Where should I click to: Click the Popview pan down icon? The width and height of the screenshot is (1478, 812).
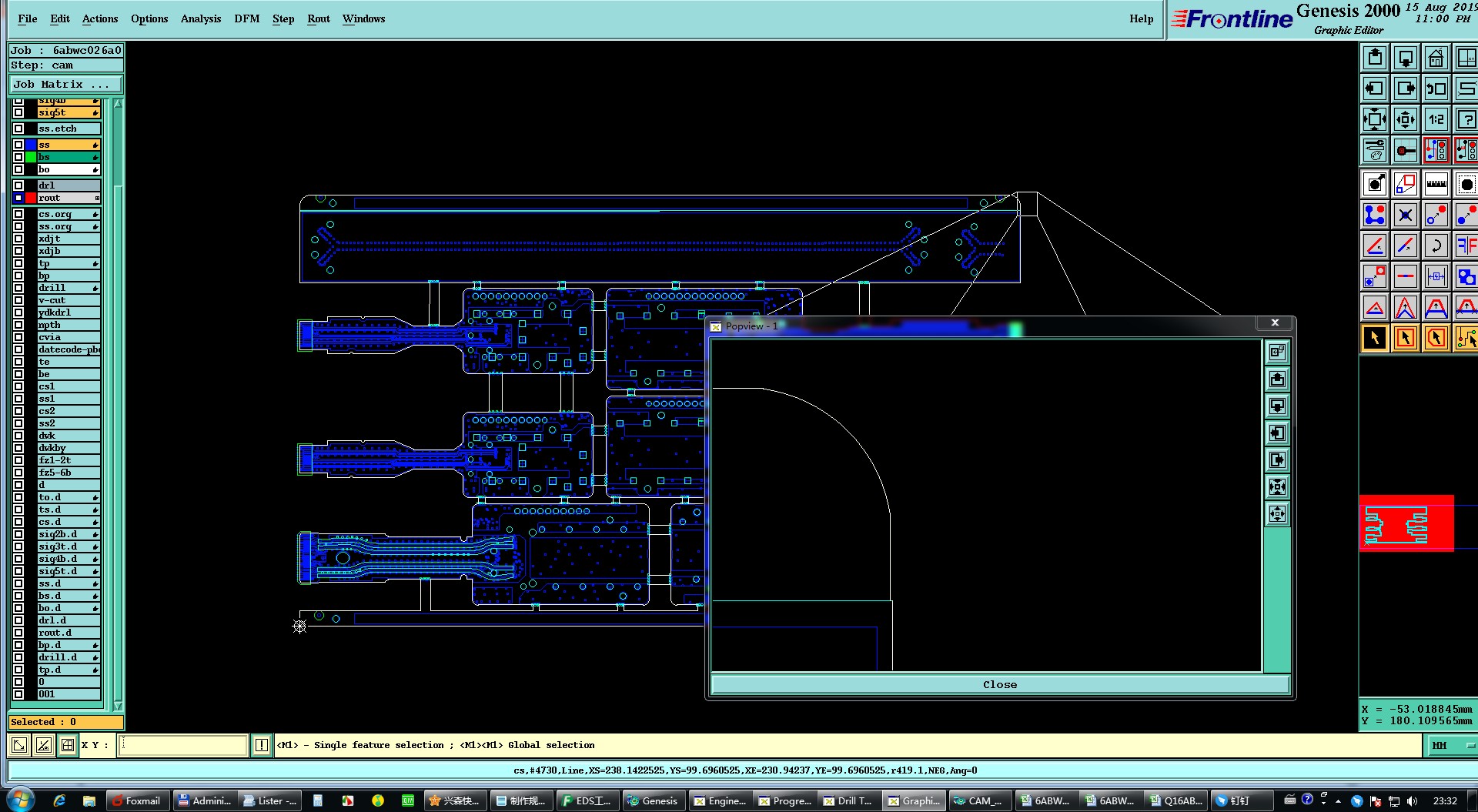coord(1277,406)
